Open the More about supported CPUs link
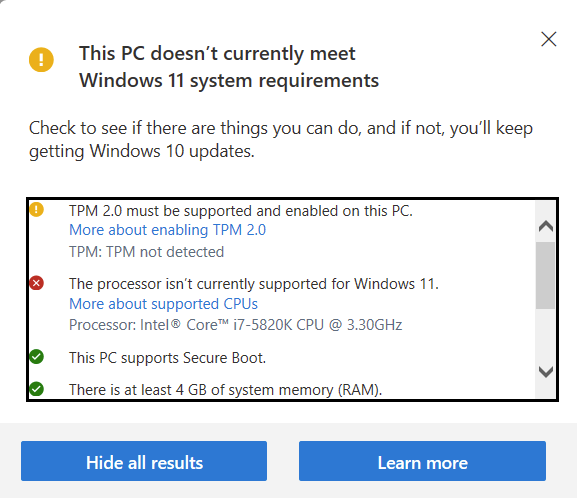The height and width of the screenshot is (498, 577). point(163,304)
